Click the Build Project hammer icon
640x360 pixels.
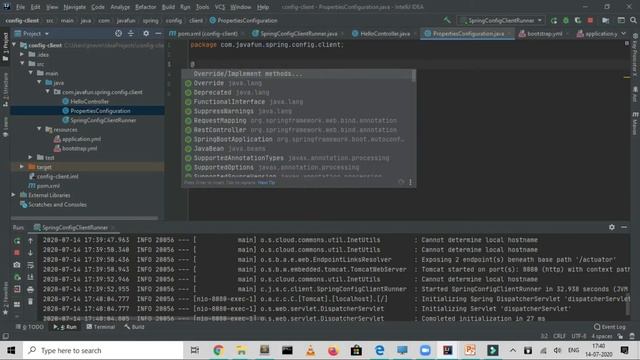pos(447,20)
